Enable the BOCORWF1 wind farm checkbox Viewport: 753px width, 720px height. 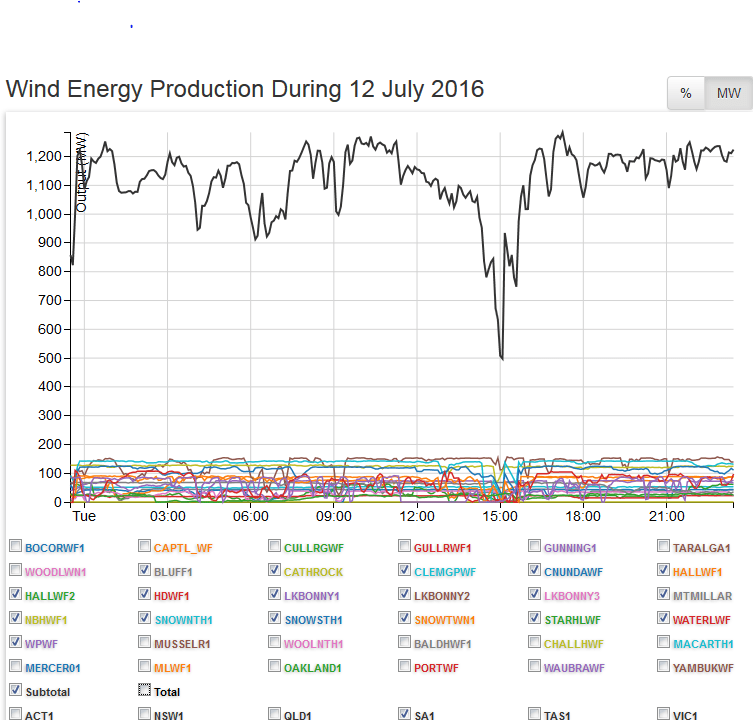tap(16, 547)
